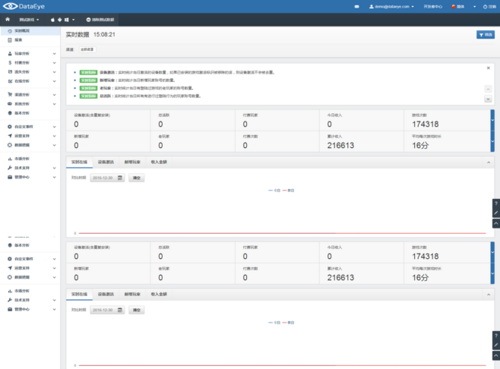Open the app selector dropdown next to home icon

29,20
